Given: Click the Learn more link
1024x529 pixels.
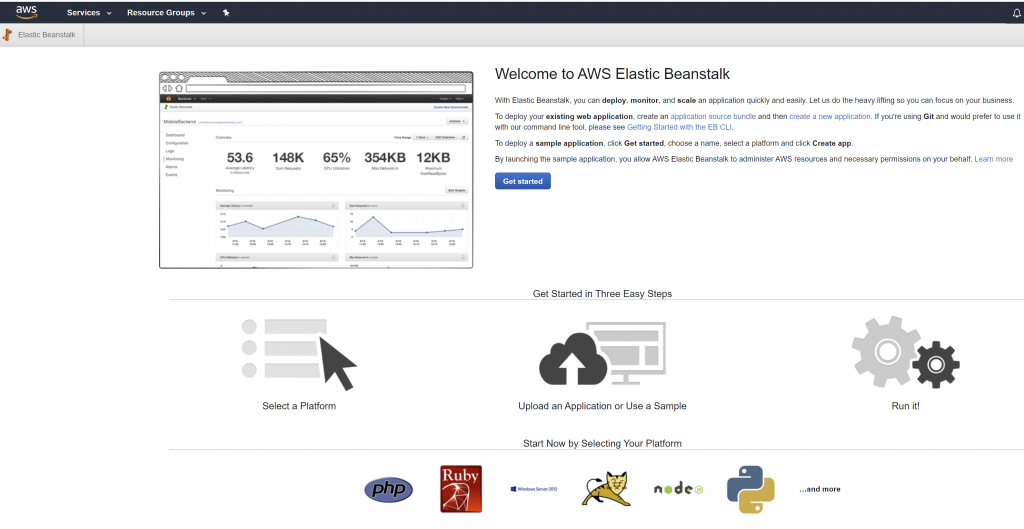Looking at the screenshot, I should pos(993,159).
